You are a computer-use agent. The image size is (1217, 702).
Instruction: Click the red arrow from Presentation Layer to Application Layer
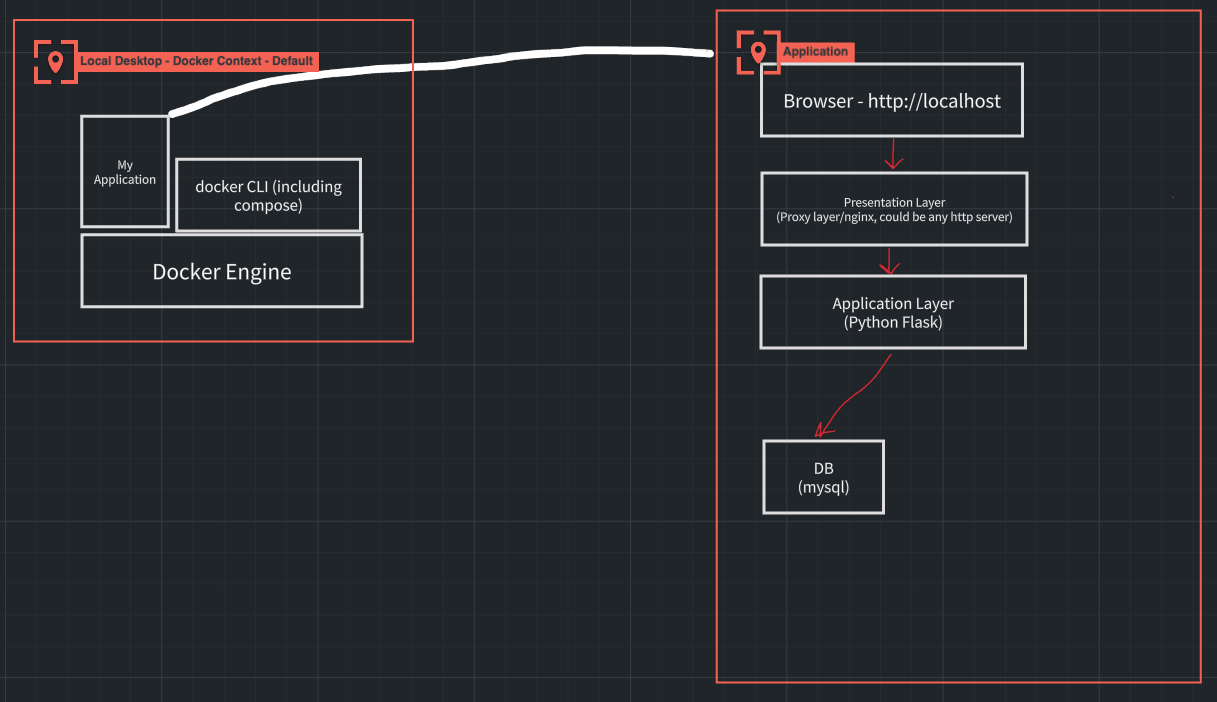889,259
